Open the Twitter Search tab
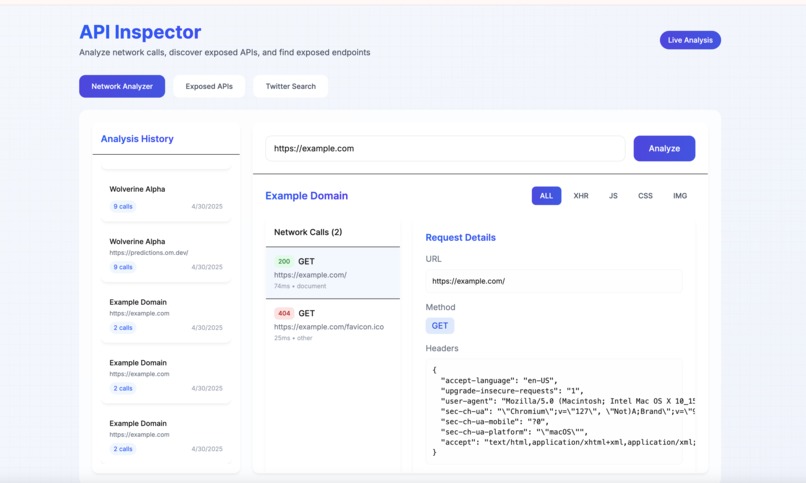 pyautogui.click(x=290, y=86)
